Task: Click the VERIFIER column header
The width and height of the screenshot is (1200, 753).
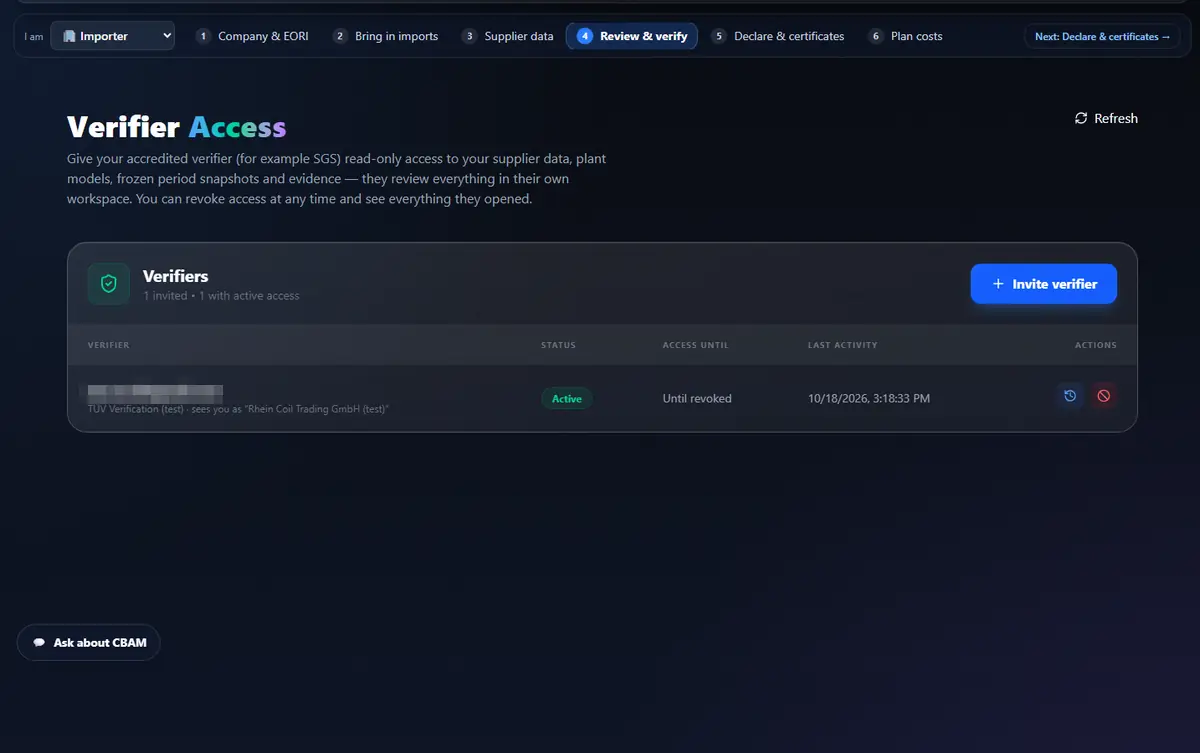Action: (108, 345)
